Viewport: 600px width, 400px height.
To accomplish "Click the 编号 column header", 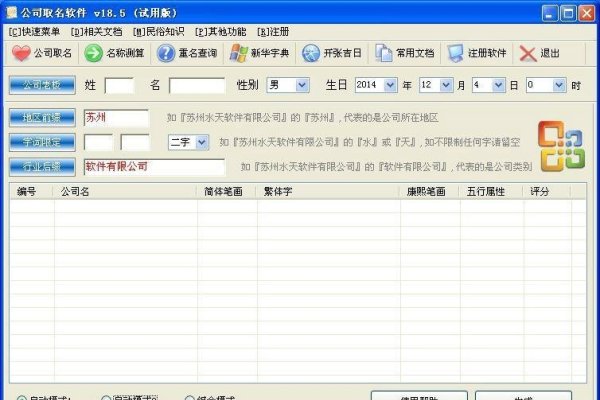I will coord(32,191).
